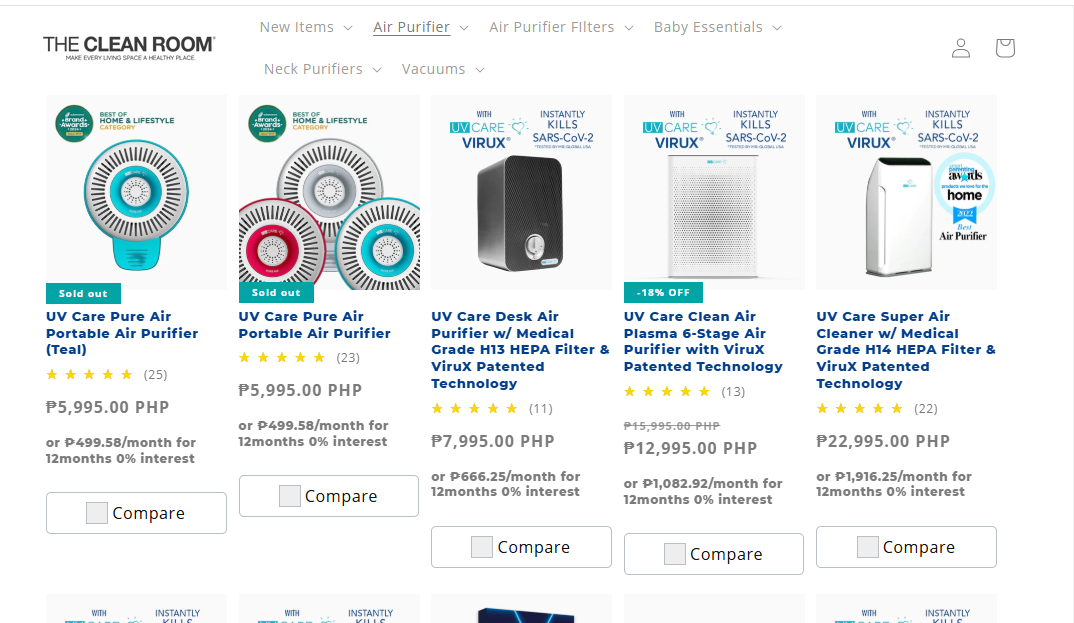The height and width of the screenshot is (623, 1074).
Task: Click the UV Care Desk Air Purifier product image
Action: 521,192
